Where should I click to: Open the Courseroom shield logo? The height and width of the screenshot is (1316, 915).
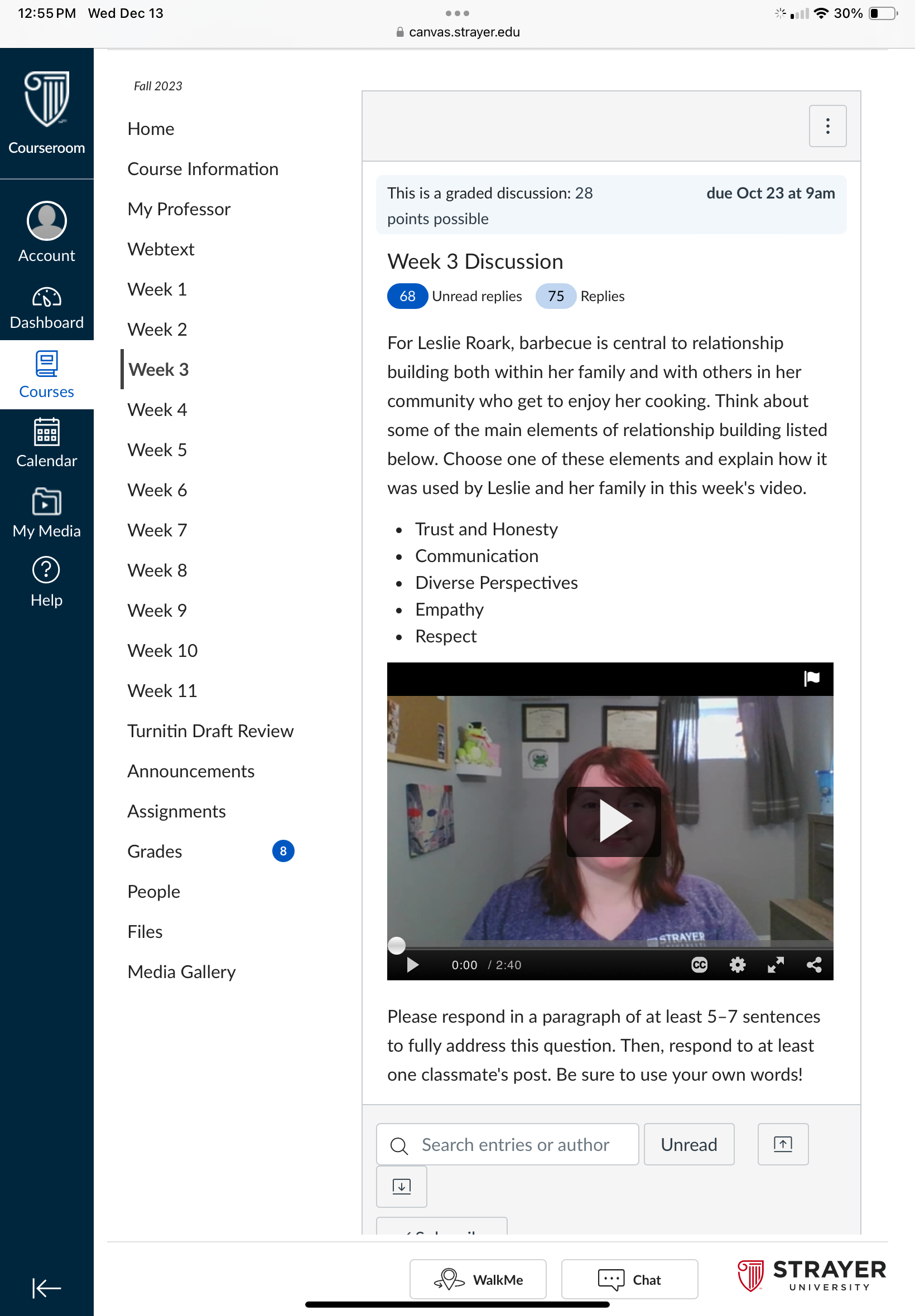point(46,99)
